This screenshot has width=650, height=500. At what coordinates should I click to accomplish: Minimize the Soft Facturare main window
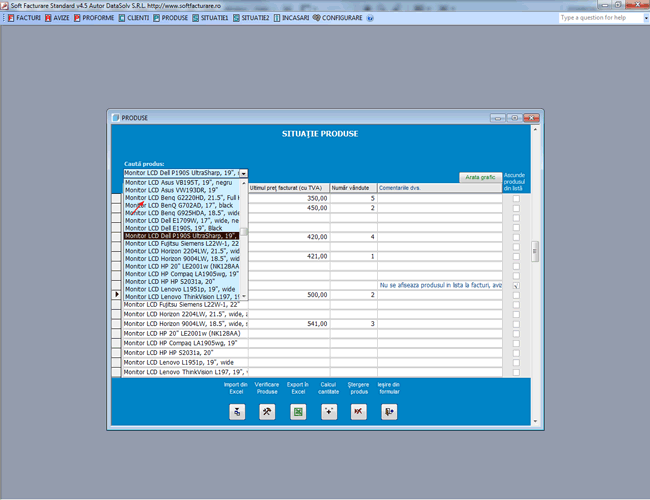coord(604,5)
